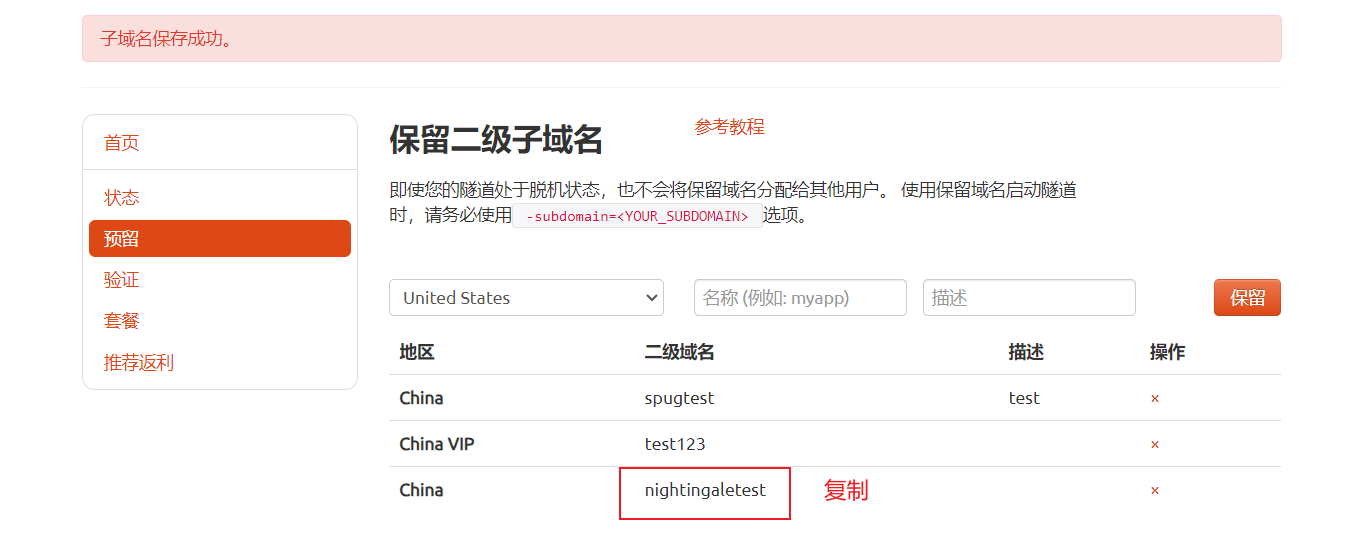1359x552 pixels.
Task: Click the orange 保留 button
Action: point(1247,298)
